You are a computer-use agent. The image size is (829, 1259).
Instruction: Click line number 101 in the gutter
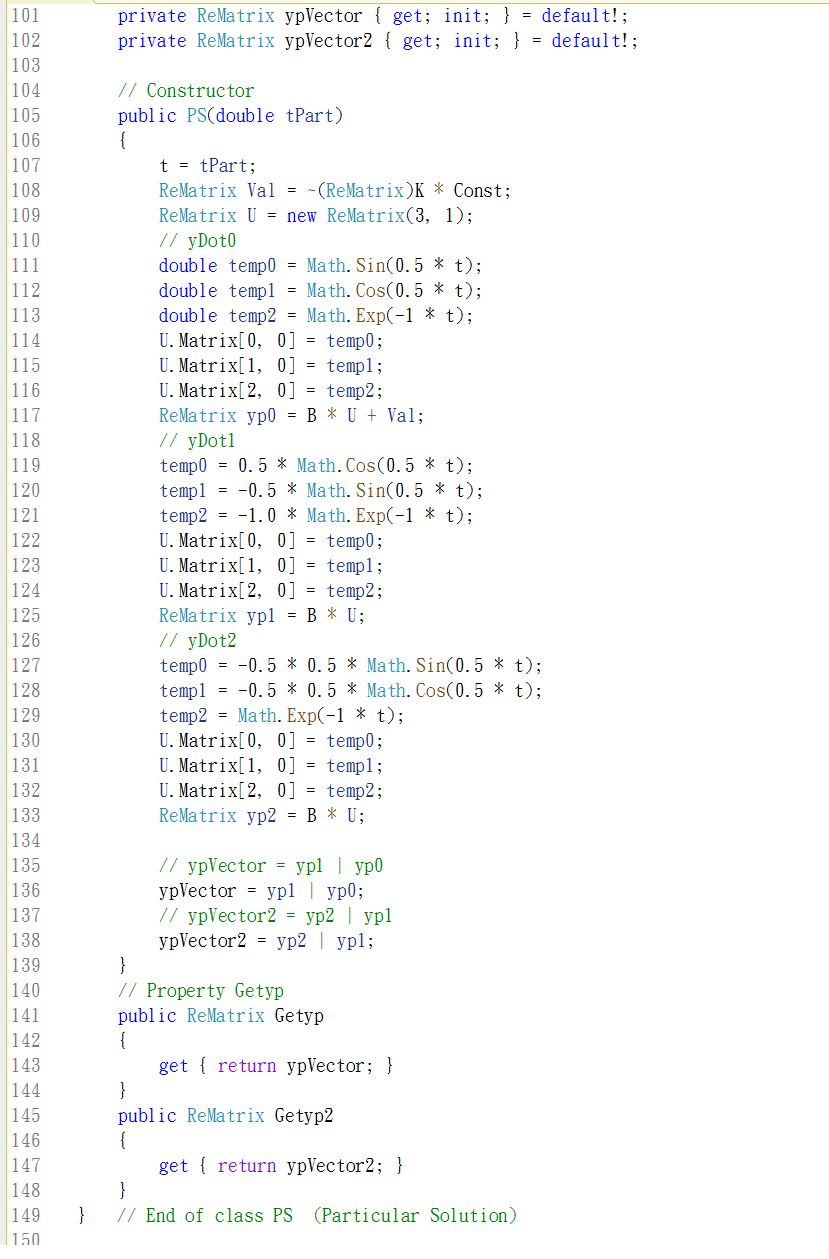tap(25, 16)
